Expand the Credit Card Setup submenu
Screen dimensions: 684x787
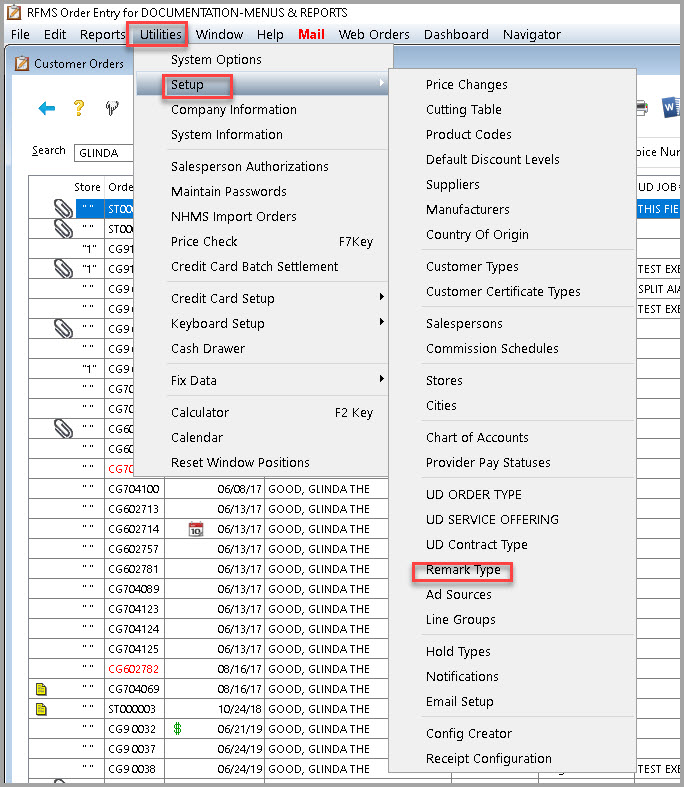pyautogui.click(x=261, y=298)
